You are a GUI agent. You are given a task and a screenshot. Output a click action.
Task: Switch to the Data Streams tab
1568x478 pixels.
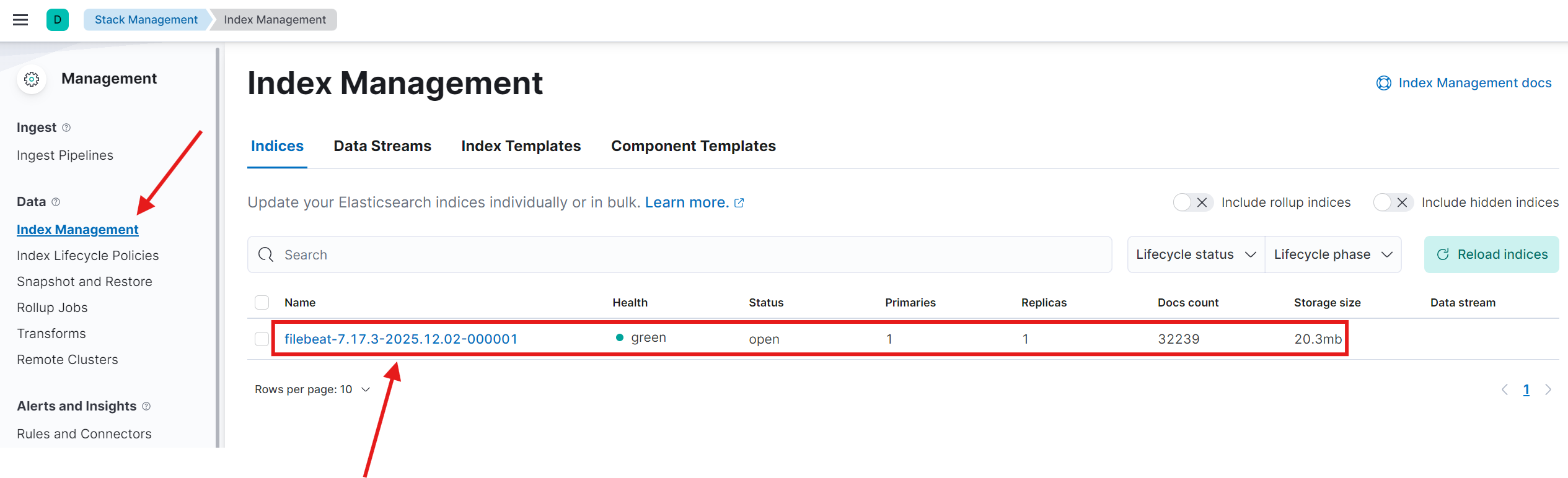click(x=382, y=146)
